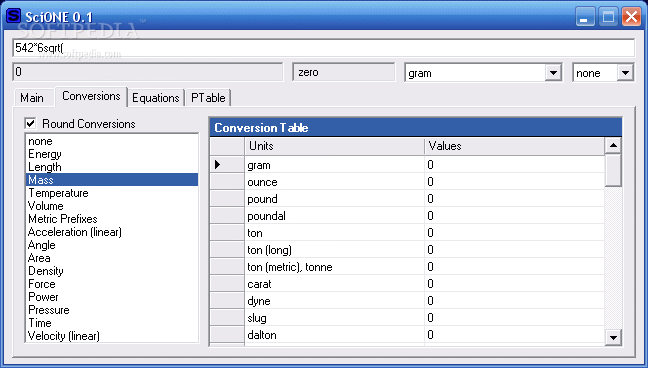
Task: Click the gram row selector arrow
Action: pos(227,165)
